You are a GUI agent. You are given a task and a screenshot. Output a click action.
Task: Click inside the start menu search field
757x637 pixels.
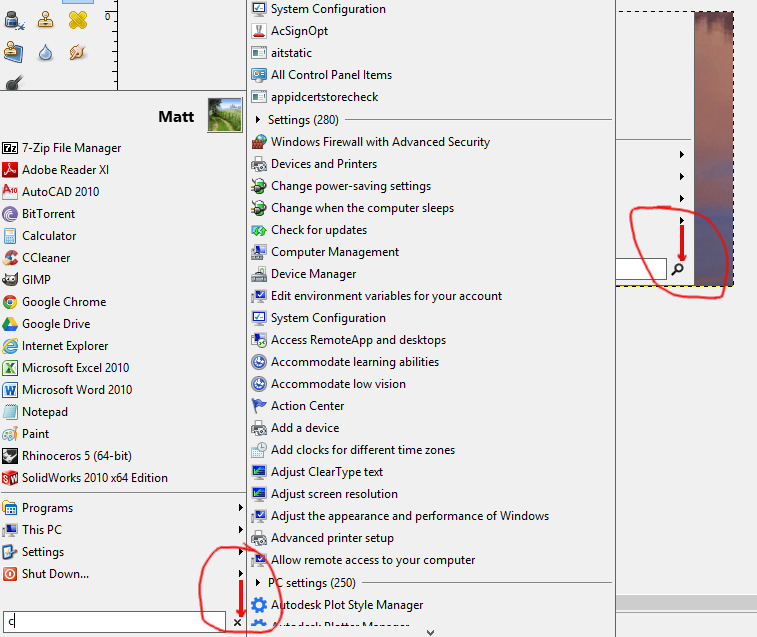coord(115,623)
